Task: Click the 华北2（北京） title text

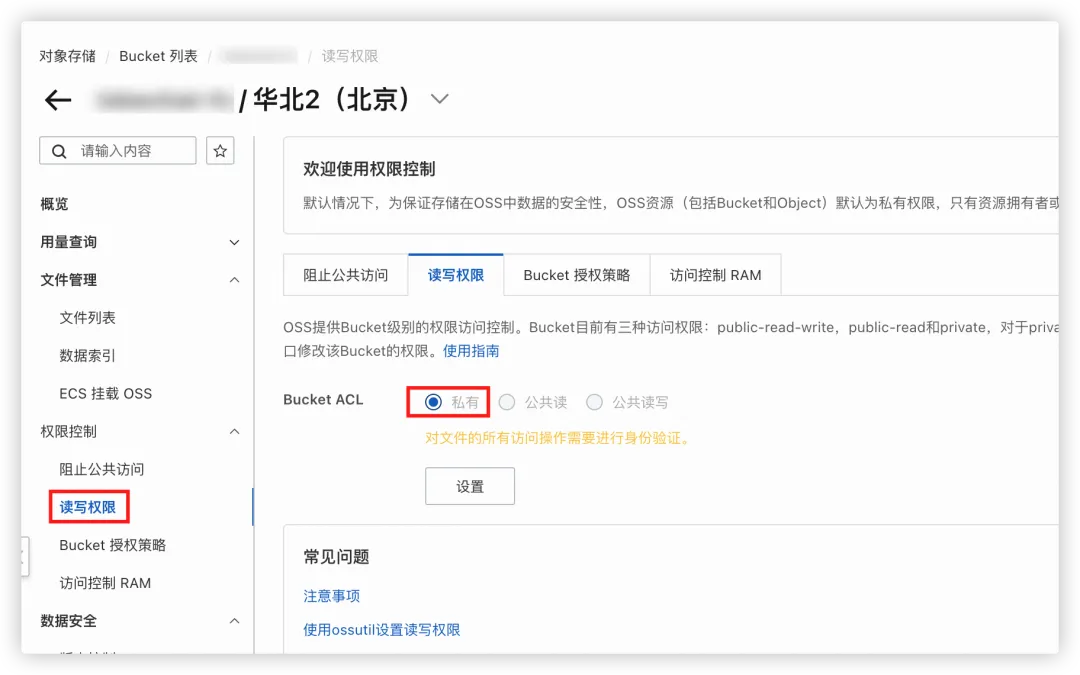Action: (x=332, y=99)
